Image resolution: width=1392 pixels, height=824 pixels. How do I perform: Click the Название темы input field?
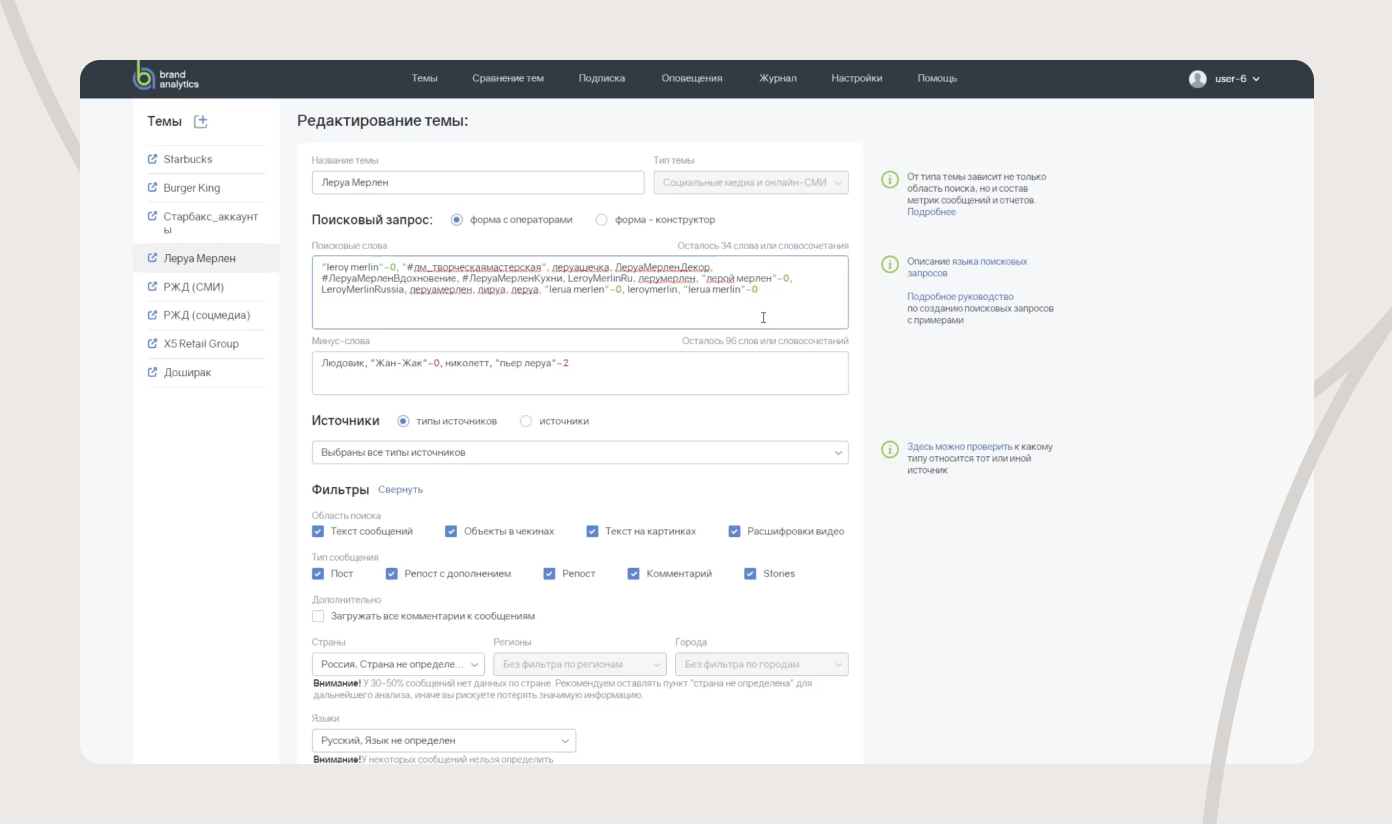(x=478, y=182)
